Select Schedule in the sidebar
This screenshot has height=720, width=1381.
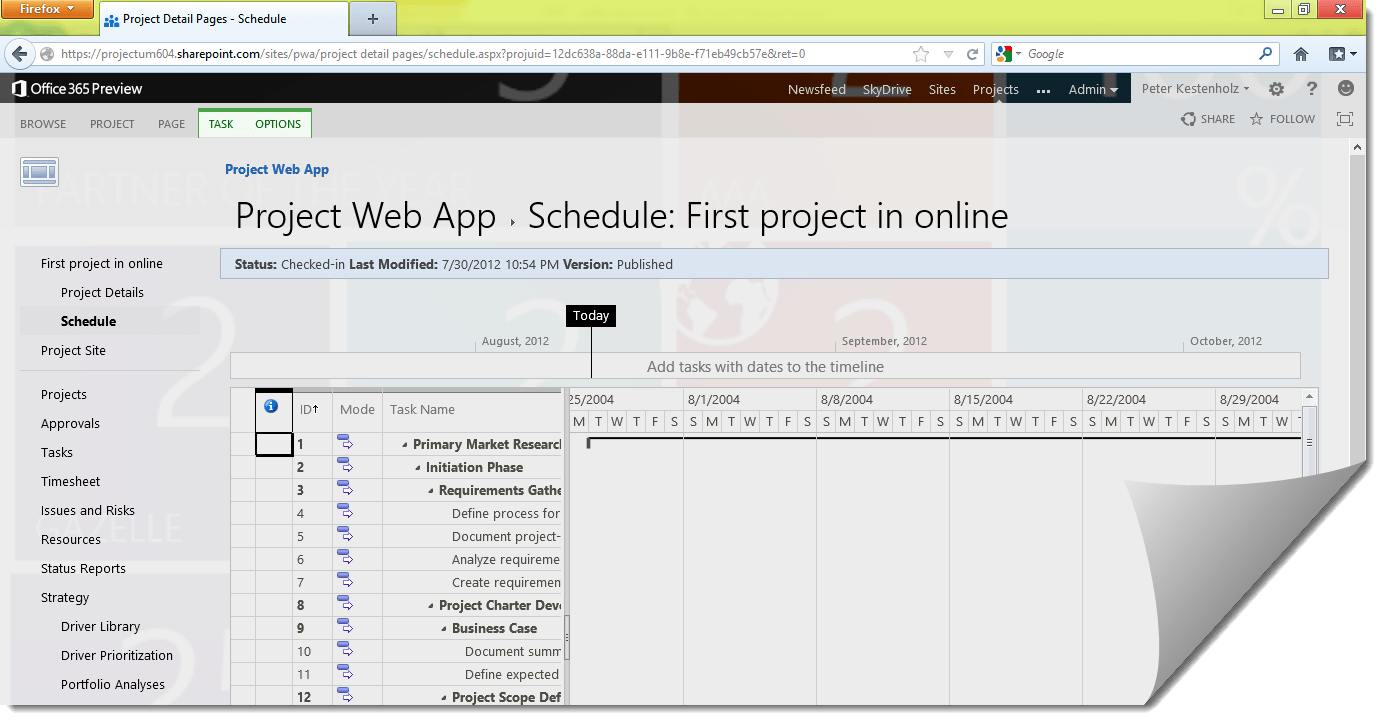click(88, 322)
